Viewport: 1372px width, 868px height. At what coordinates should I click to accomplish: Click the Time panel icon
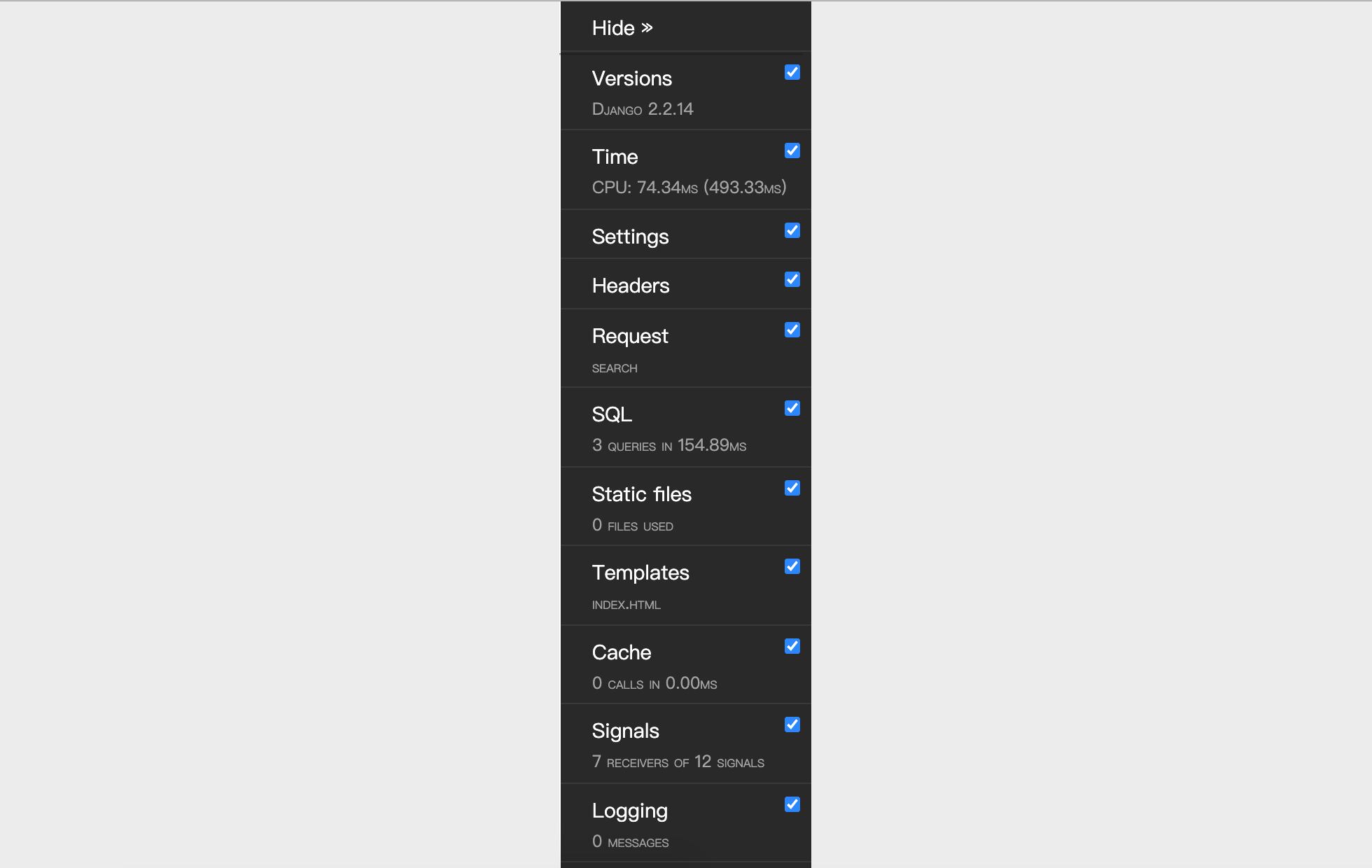point(791,151)
